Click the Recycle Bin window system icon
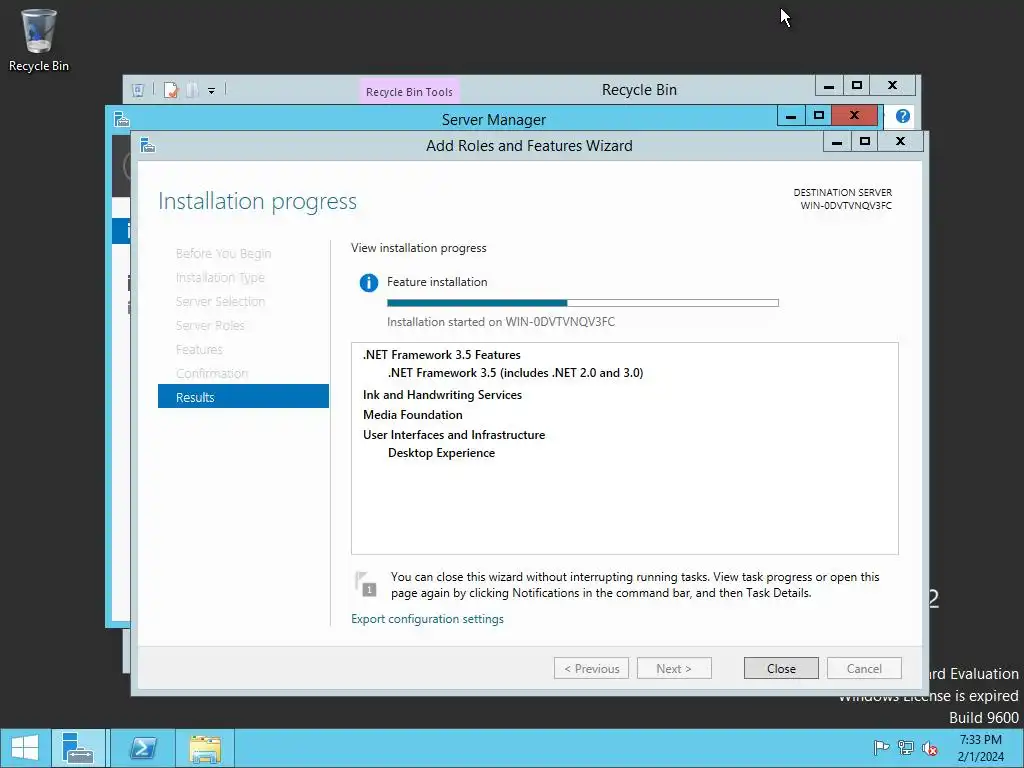This screenshot has height=768, width=1024. (x=138, y=90)
